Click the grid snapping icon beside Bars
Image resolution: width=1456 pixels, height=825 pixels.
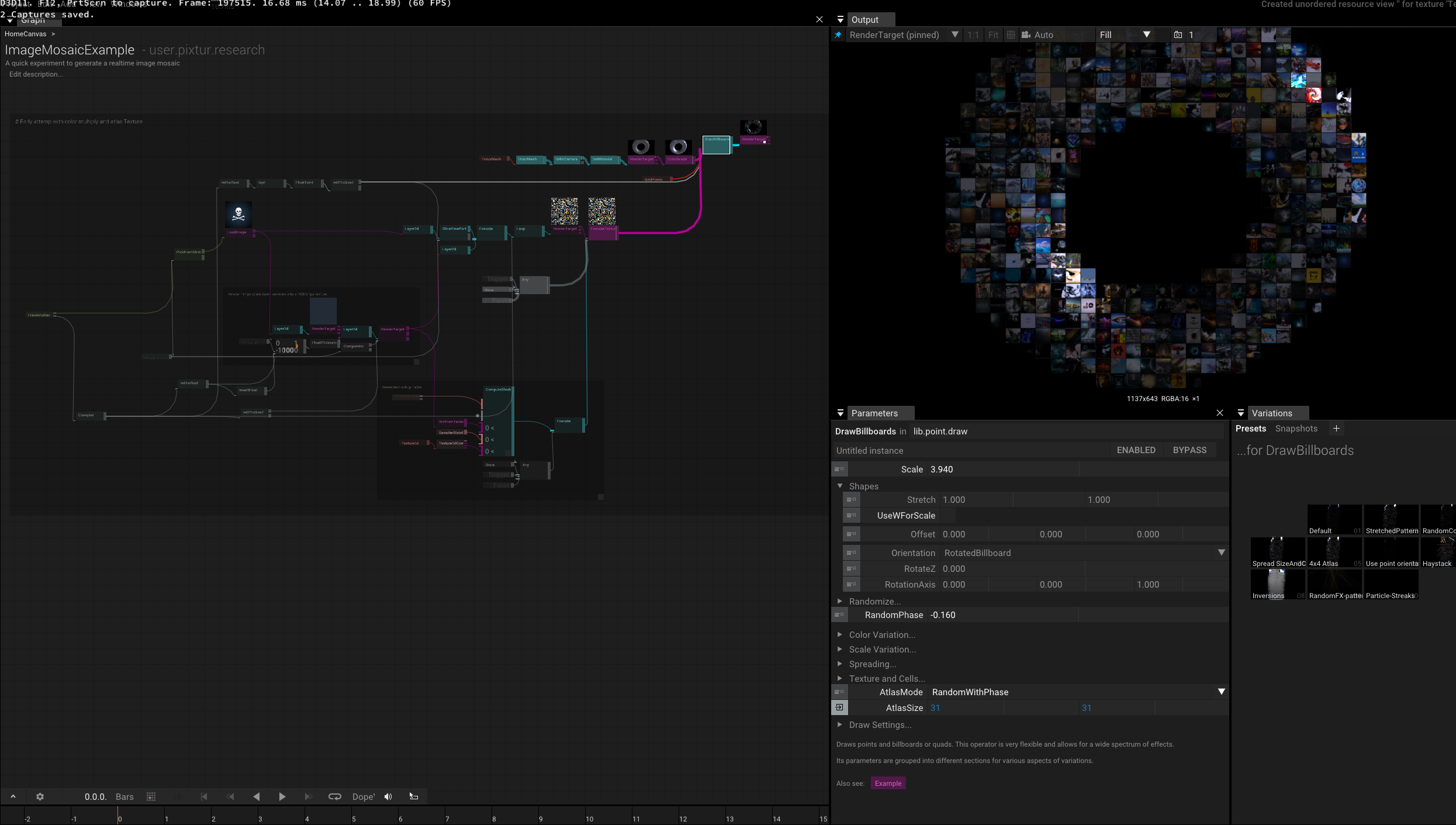point(151,796)
